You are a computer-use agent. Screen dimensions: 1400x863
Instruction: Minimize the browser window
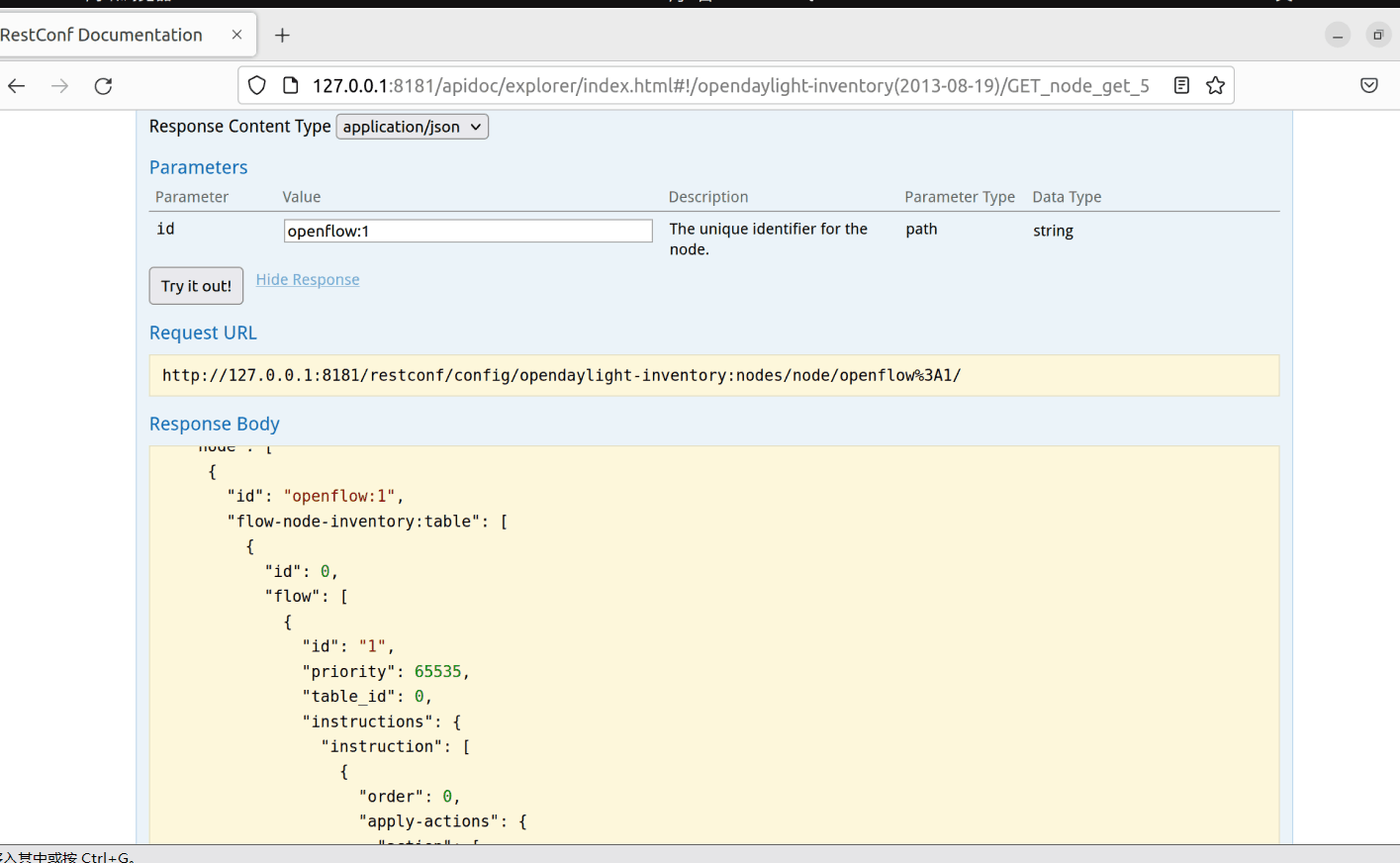[1338, 36]
